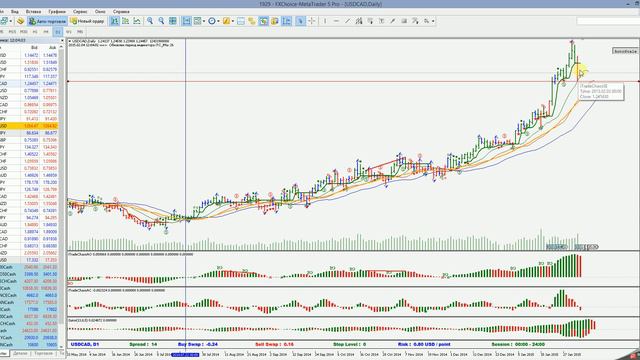Switch chart to candlestick mode
640x360 pixels.
point(126,21)
